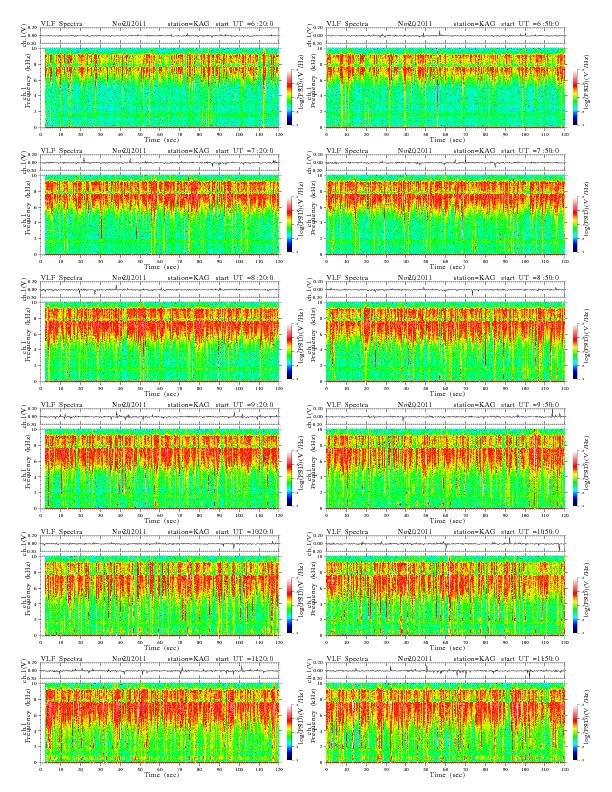
Task: Click the ch.1 waveform strip above the 9:20:0 spectrogram
Action: click(160, 417)
